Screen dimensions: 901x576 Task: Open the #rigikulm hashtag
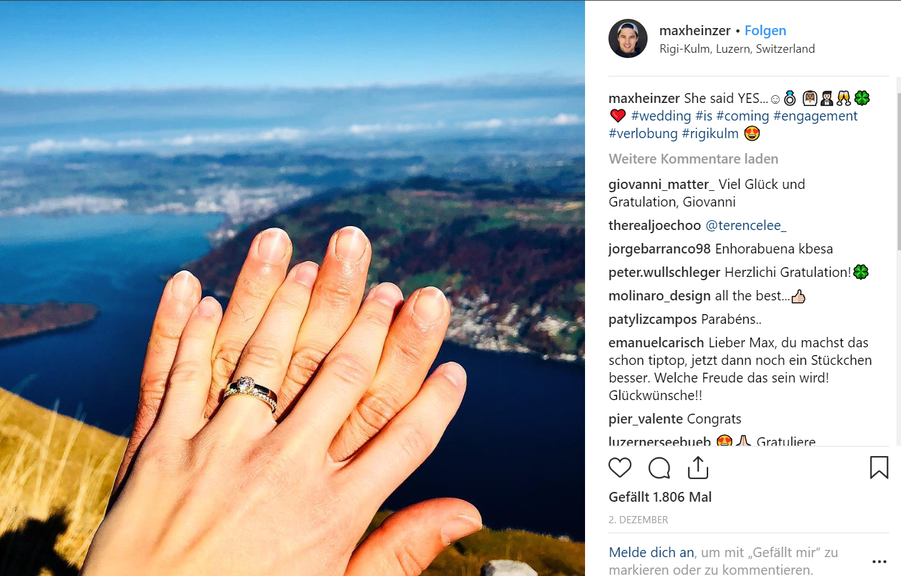(x=710, y=134)
